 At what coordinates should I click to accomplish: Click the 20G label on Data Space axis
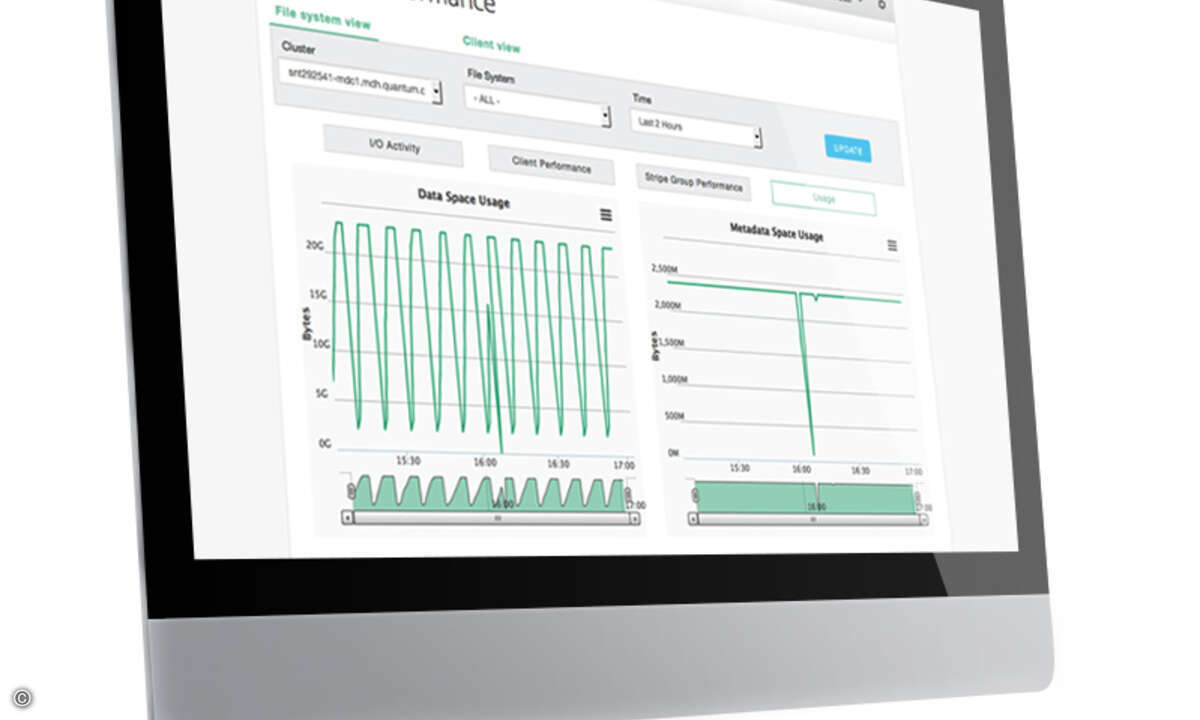[316, 243]
